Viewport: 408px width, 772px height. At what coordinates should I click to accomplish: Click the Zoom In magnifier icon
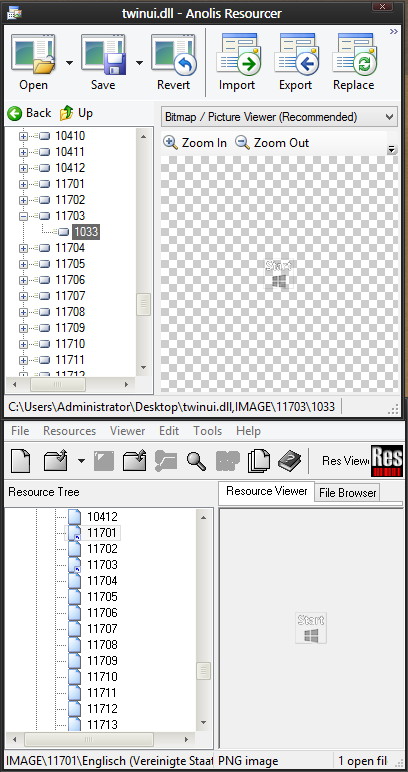[x=170, y=143]
